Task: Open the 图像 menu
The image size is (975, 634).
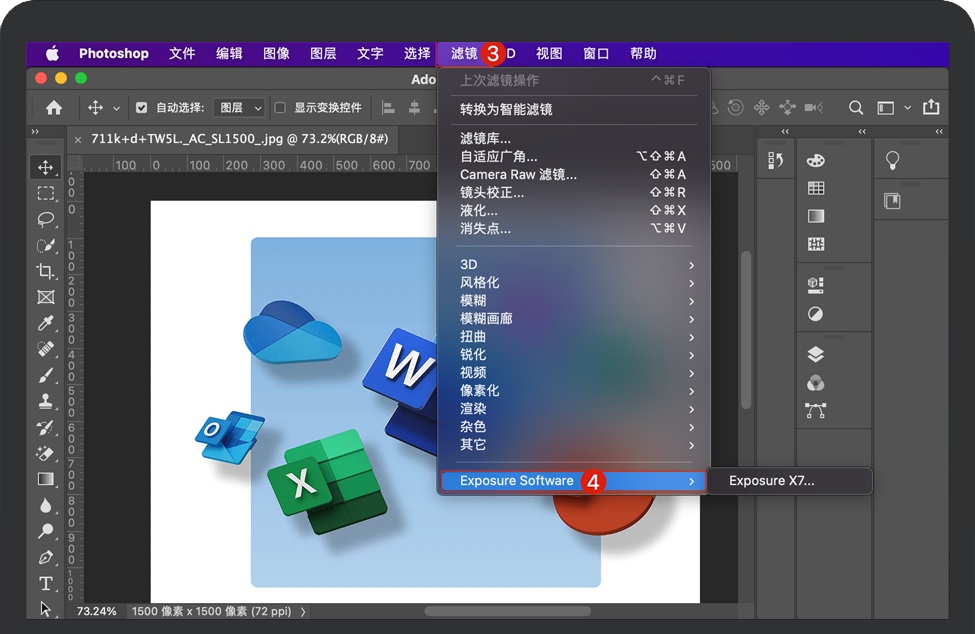Action: (x=276, y=53)
